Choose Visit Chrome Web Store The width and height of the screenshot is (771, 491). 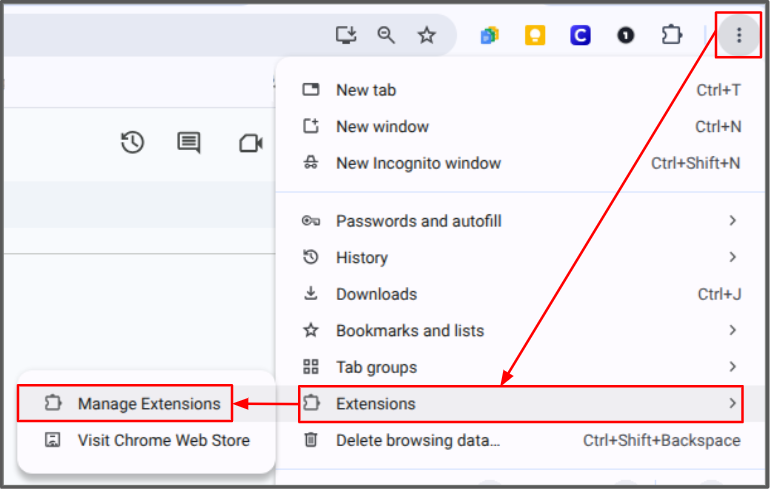tap(146, 440)
